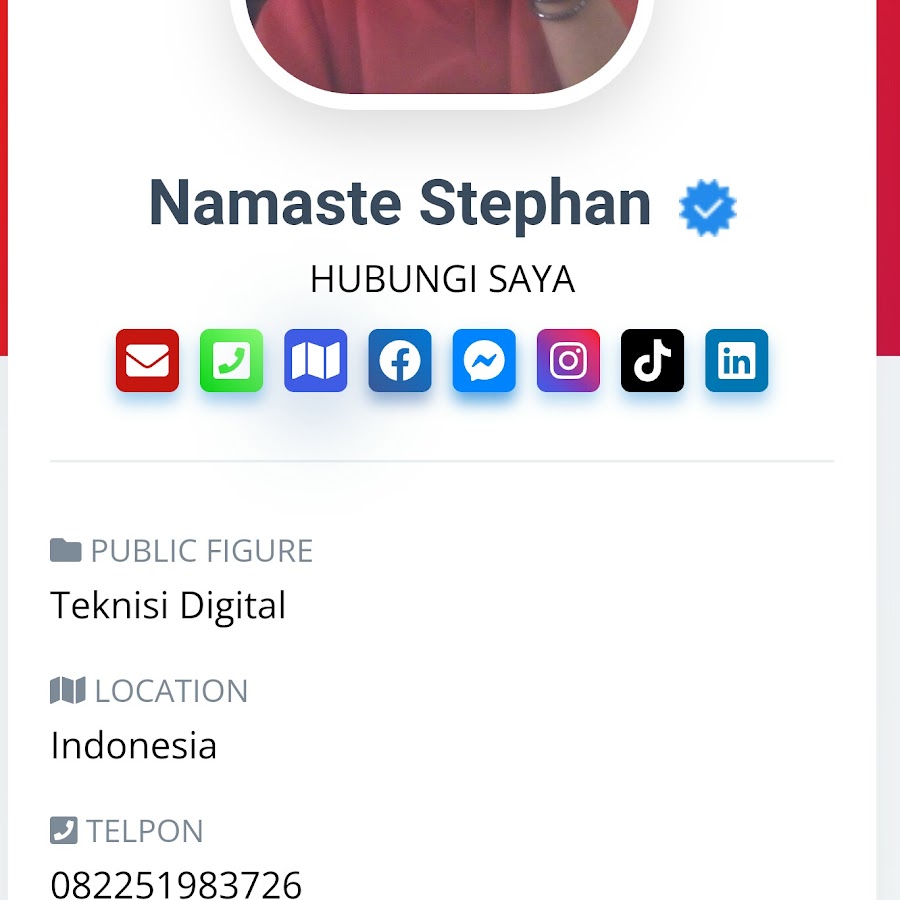The image size is (900, 900).
Task: Select the name Namaste Stephan heading
Action: (x=400, y=203)
